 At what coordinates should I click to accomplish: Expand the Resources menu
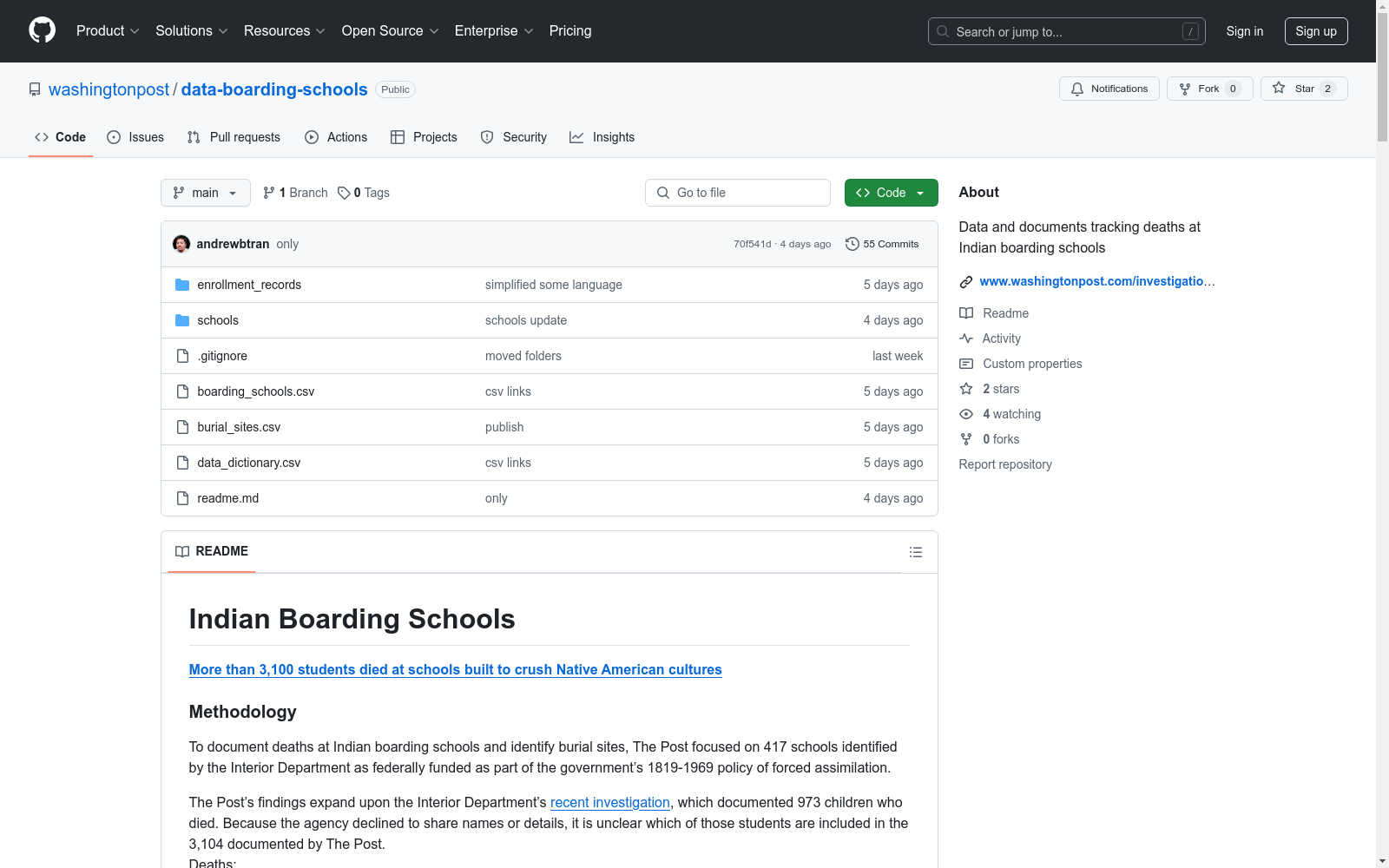(x=284, y=30)
